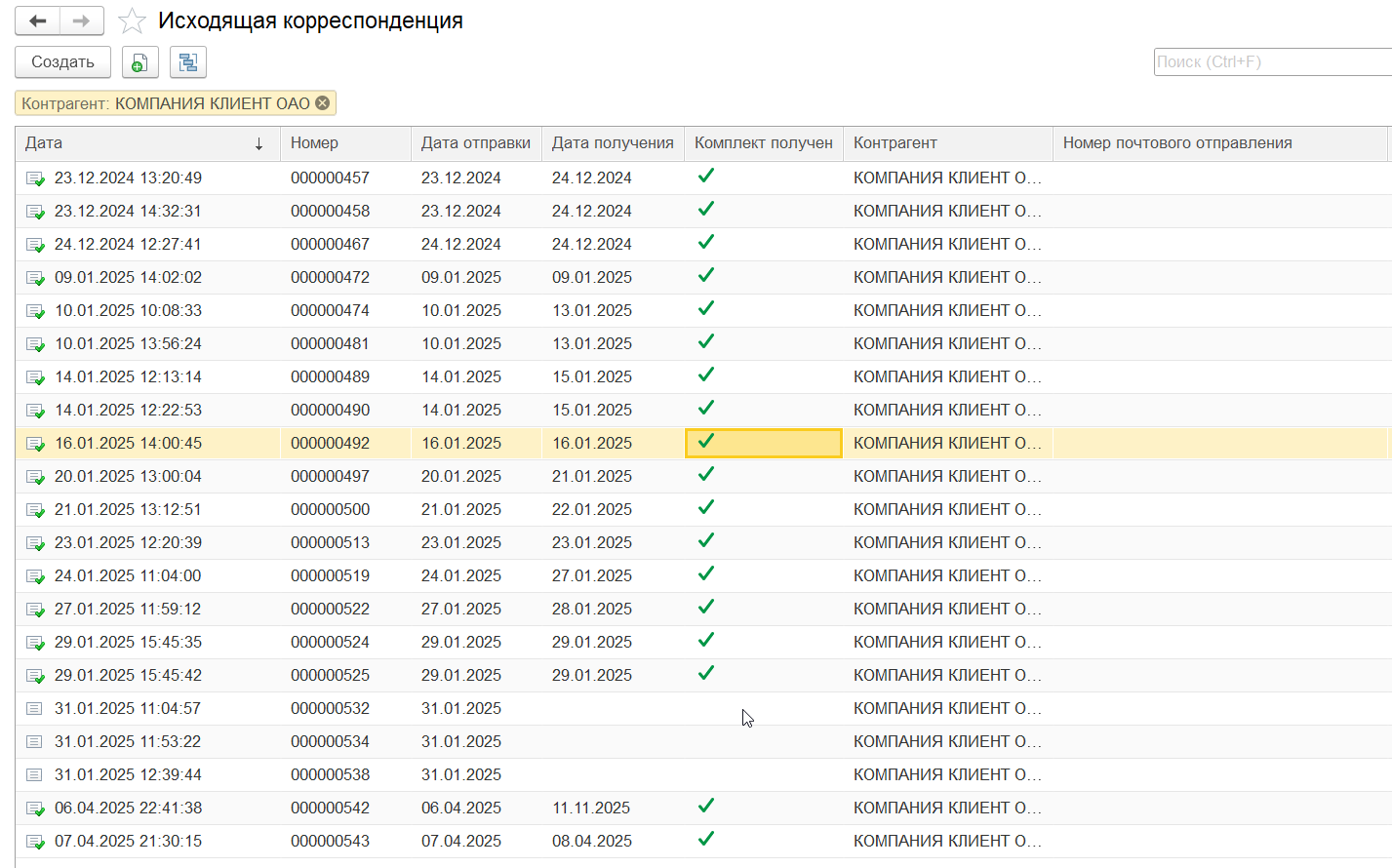Viewport: 1392px width, 868px height.
Task: Add page to favorites with star icon
Action: [132, 20]
